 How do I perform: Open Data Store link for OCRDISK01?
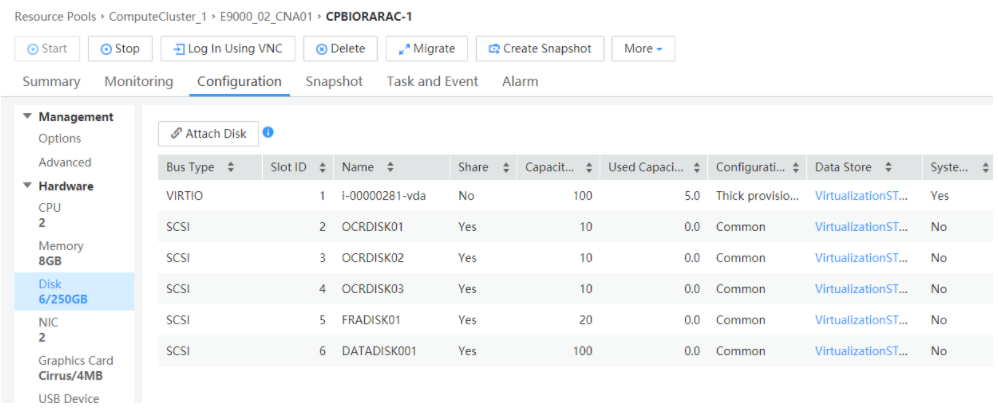coord(861,227)
